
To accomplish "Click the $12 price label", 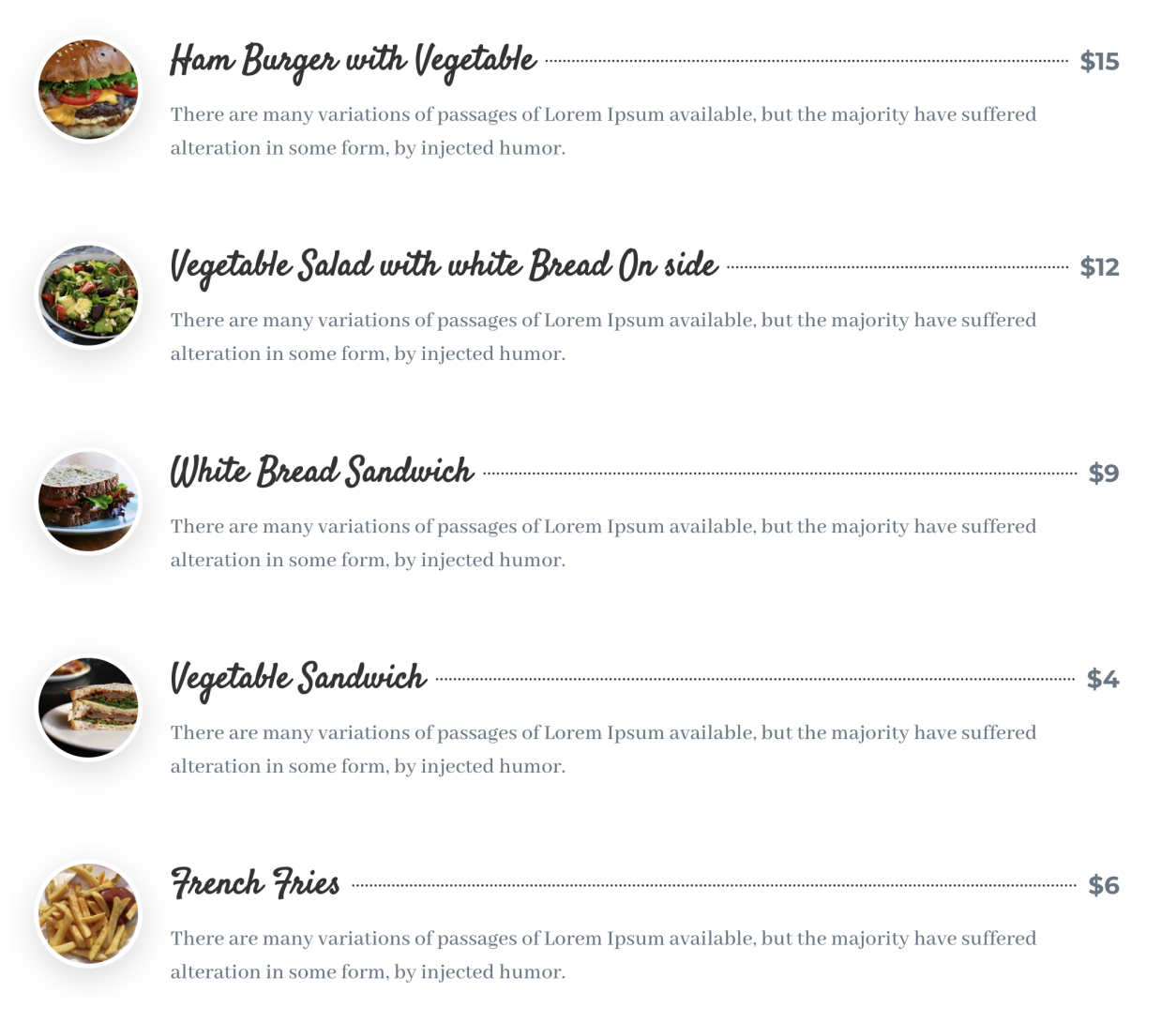I will click(1099, 267).
